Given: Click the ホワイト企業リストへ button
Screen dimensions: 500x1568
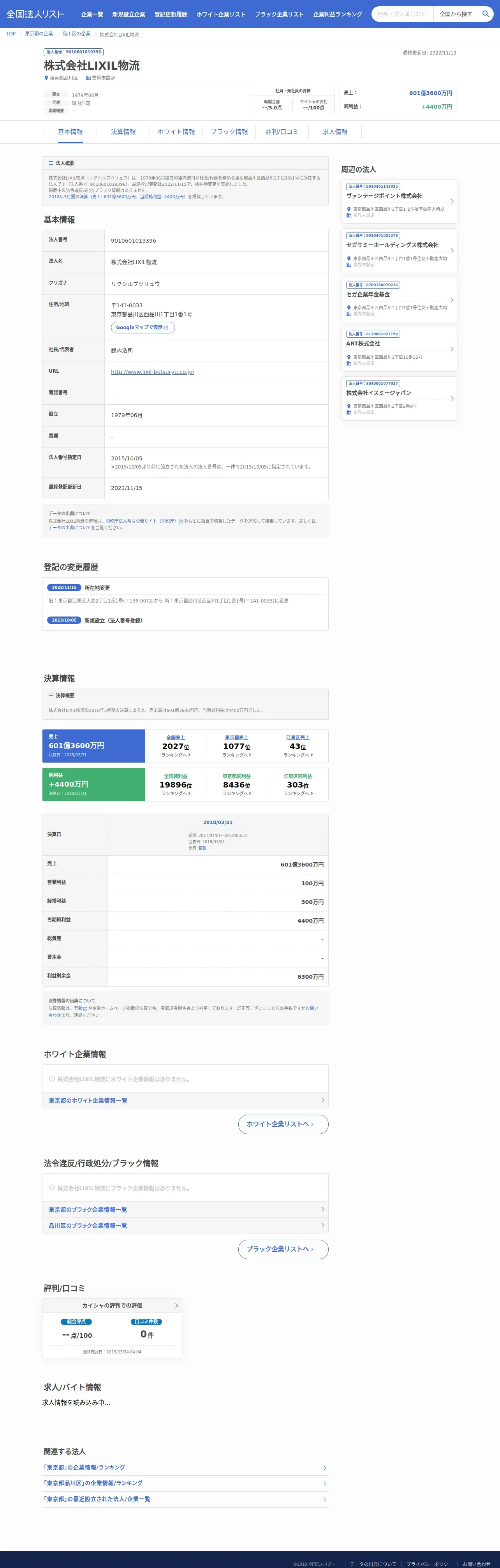Looking at the screenshot, I should (x=283, y=1124).
